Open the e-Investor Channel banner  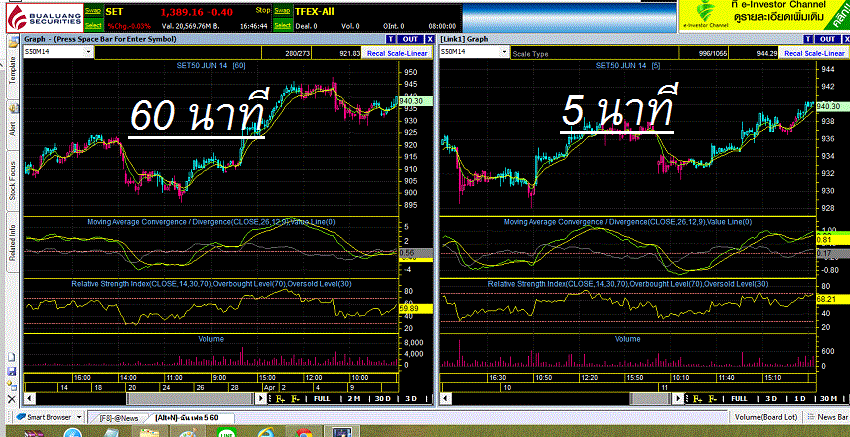pyautogui.click(x=764, y=17)
